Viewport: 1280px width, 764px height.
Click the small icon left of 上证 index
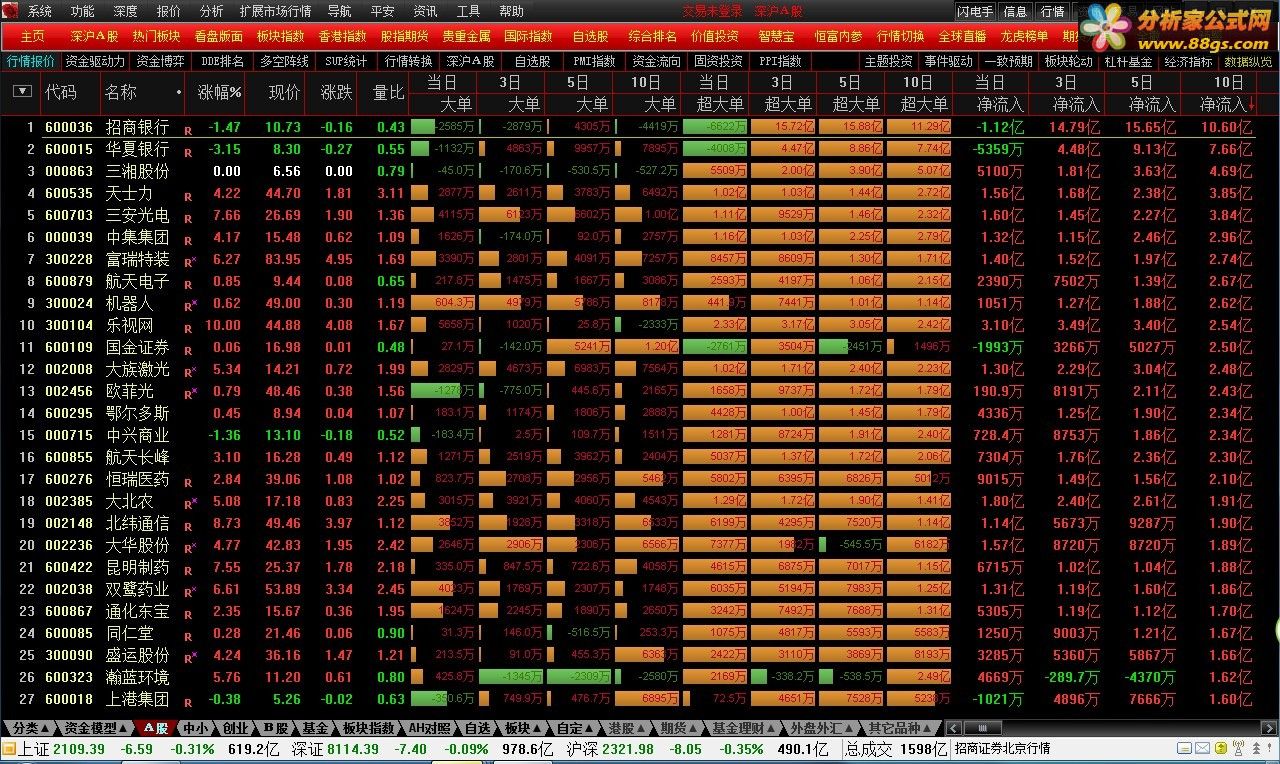click(8, 749)
